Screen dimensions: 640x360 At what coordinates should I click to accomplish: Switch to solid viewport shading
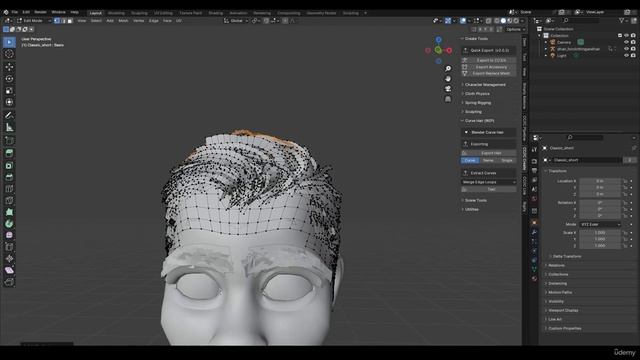click(503, 20)
